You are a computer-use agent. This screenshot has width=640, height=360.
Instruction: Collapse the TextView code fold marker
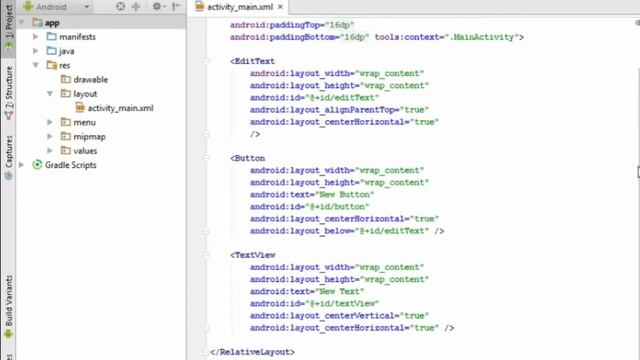206,255
